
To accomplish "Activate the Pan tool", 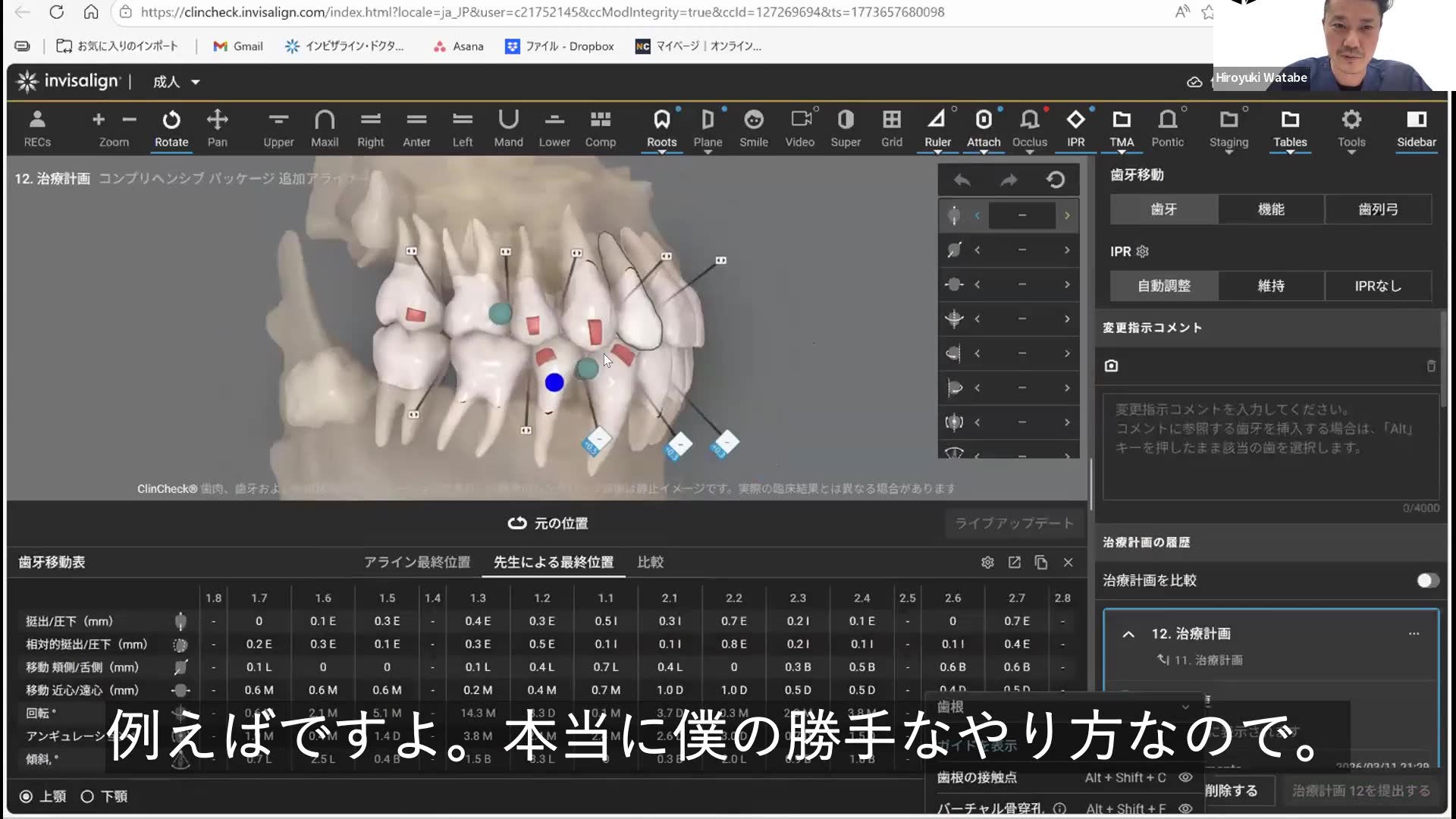I will 218,127.
